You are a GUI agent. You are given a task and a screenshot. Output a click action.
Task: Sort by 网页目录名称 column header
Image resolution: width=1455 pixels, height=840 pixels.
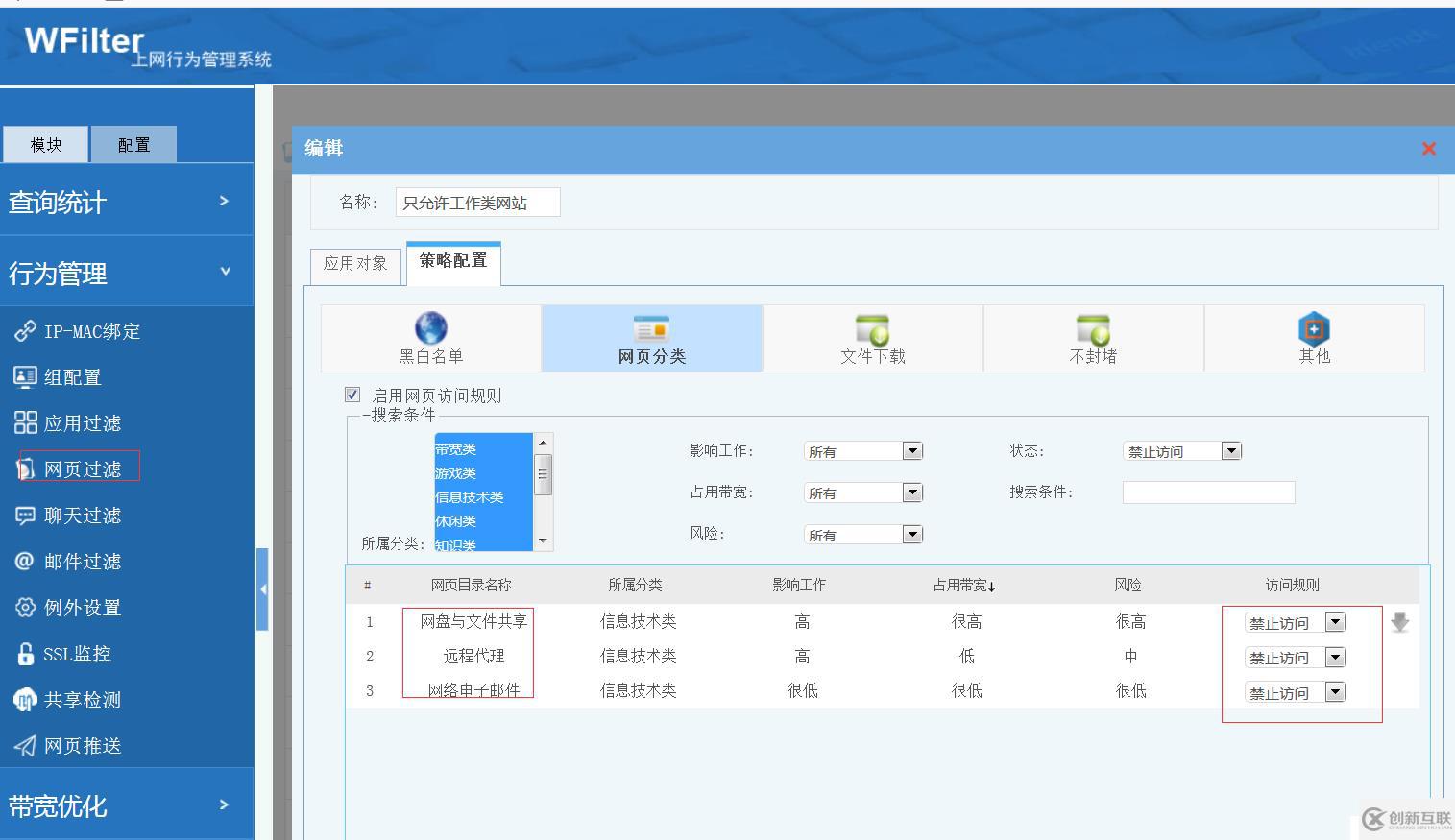(x=471, y=585)
